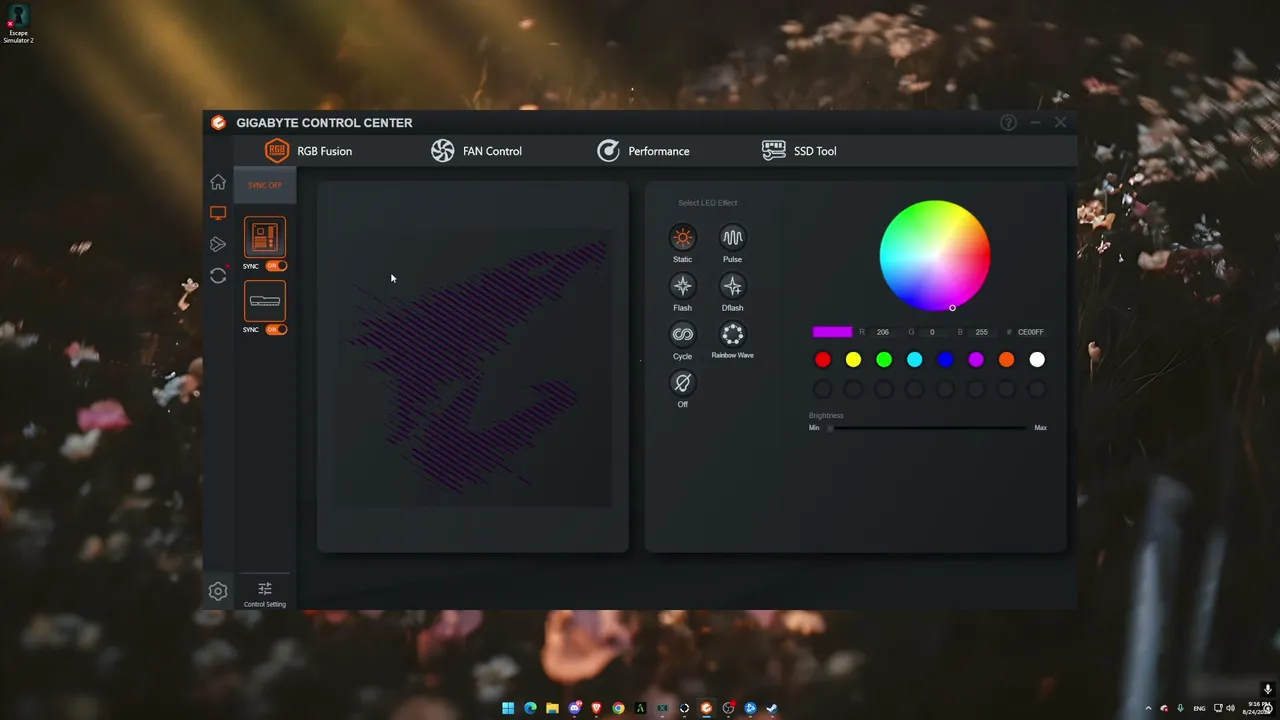Image resolution: width=1280 pixels, height=720 pixels.
Task: Select the Static LED effect
Action: tap(683, 237)
